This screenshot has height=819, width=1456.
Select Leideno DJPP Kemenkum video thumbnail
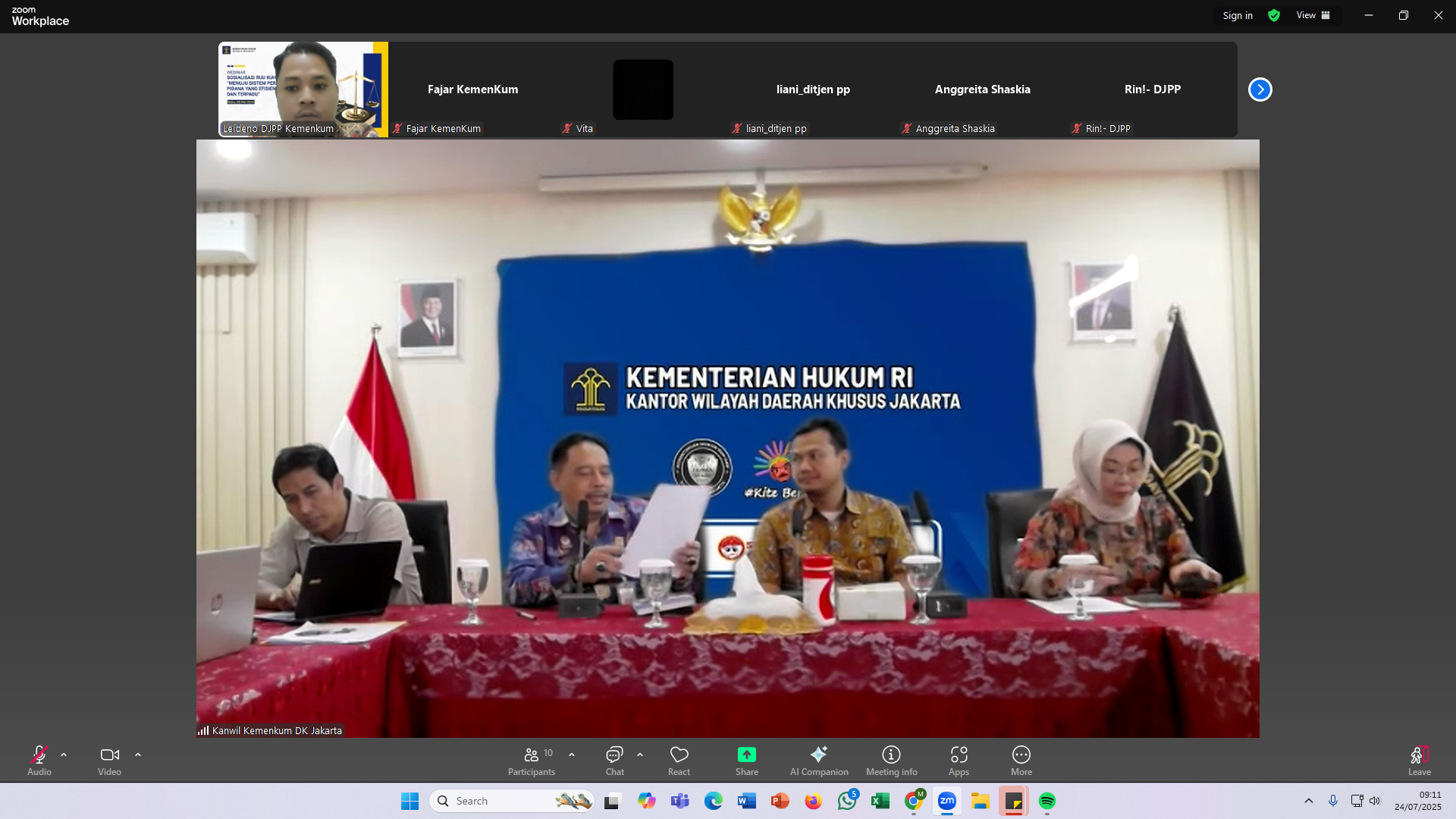(x=303, y=89)
